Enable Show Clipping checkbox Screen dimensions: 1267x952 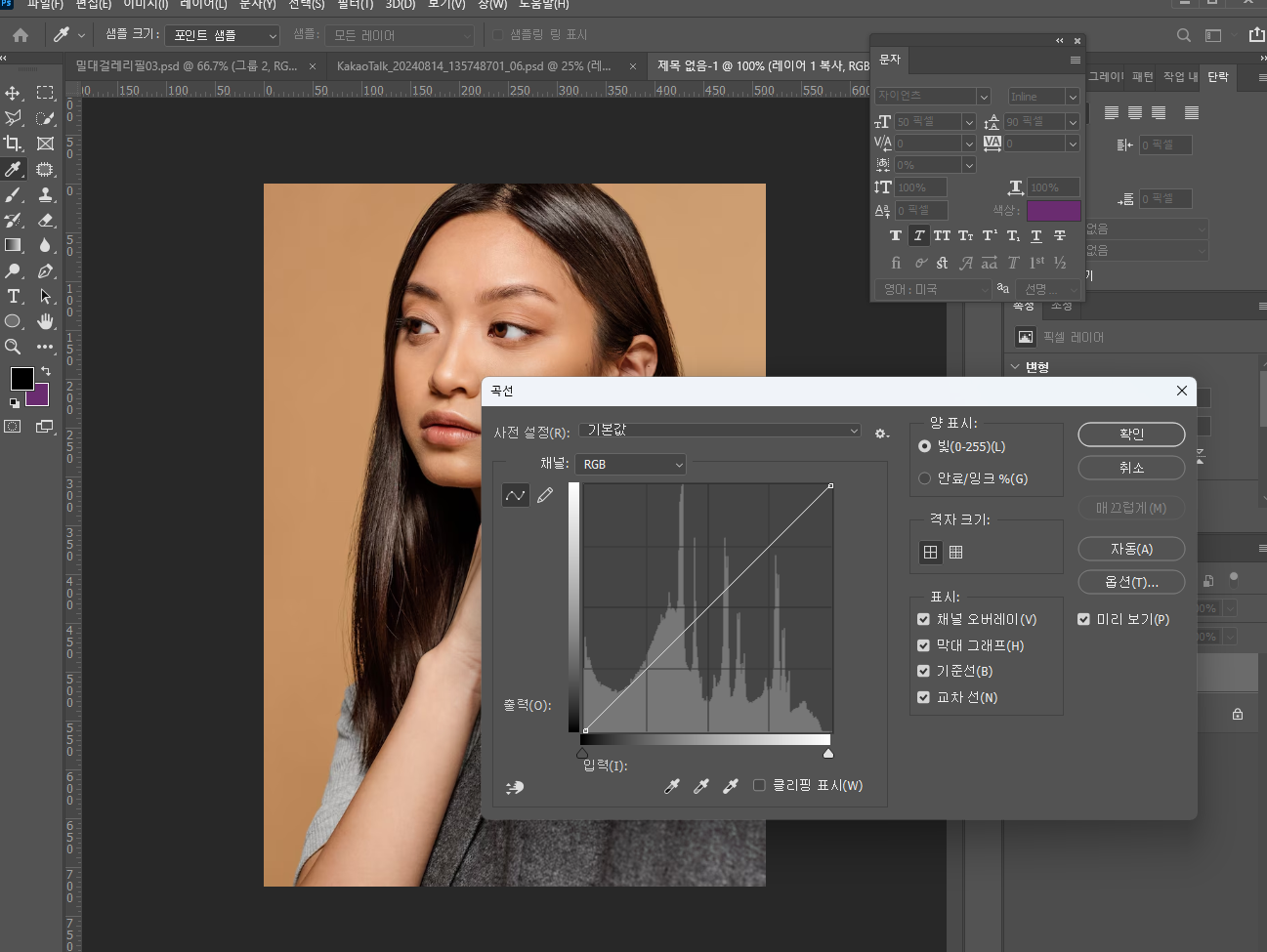[759, 785]
